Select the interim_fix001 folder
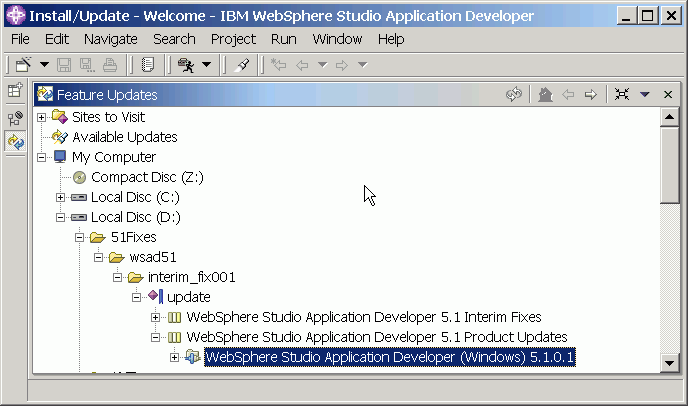Viewport: 688px width, 406px height. (x=191, y=277)
